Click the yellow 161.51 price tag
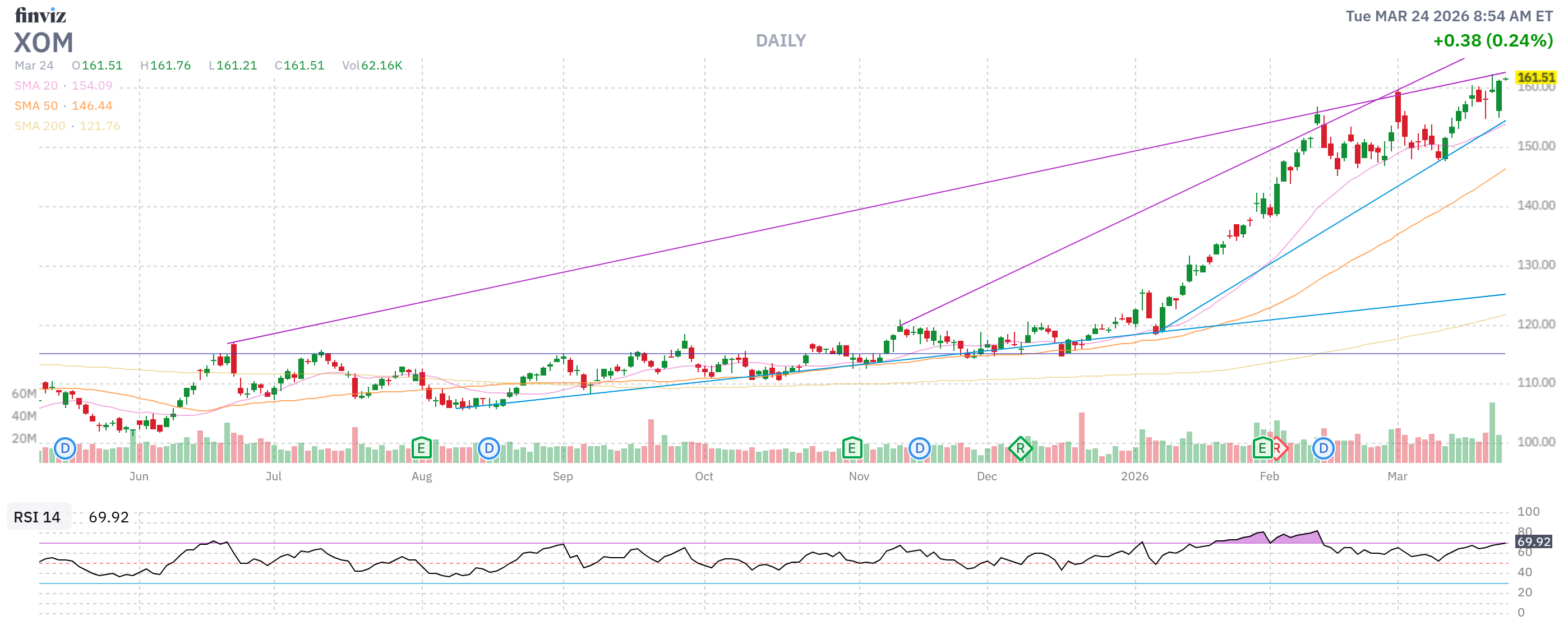1568x630 pixels. 1535,77
